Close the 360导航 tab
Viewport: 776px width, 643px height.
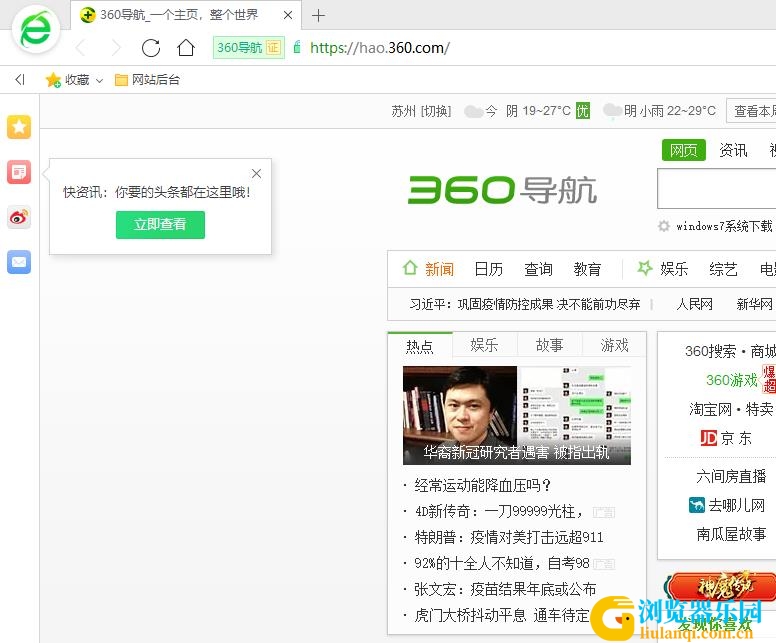[x=288, y=15]
